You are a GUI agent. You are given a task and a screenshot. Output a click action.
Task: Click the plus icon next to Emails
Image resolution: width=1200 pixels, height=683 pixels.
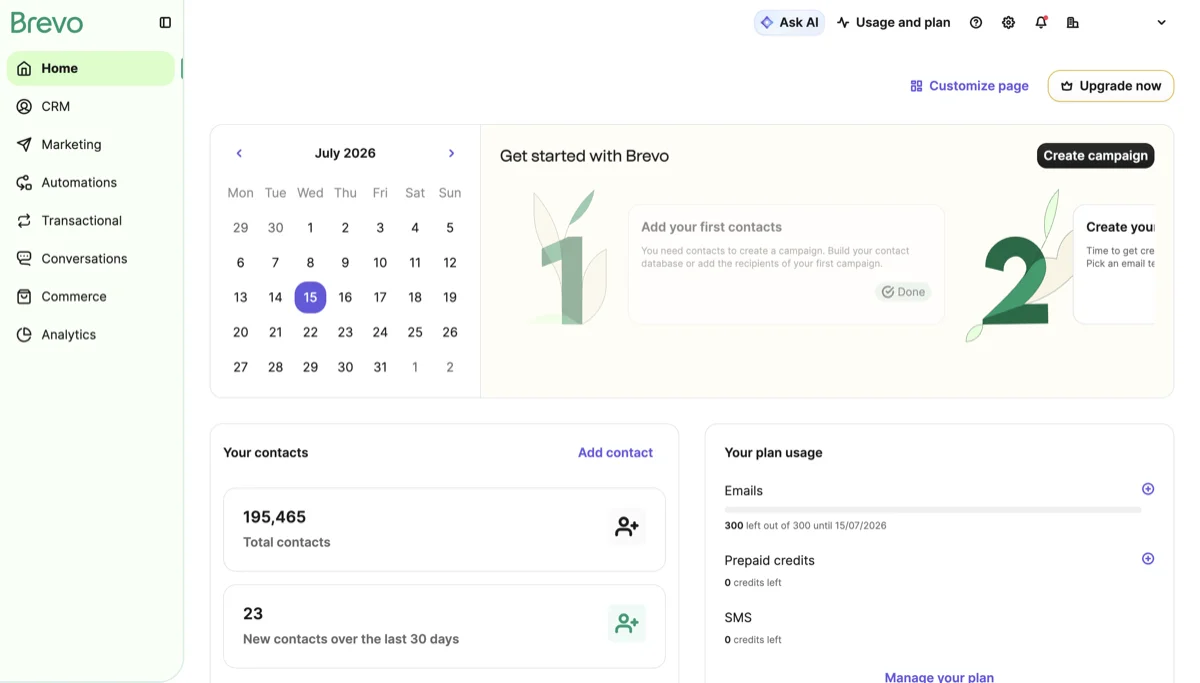click(1148, 489)
